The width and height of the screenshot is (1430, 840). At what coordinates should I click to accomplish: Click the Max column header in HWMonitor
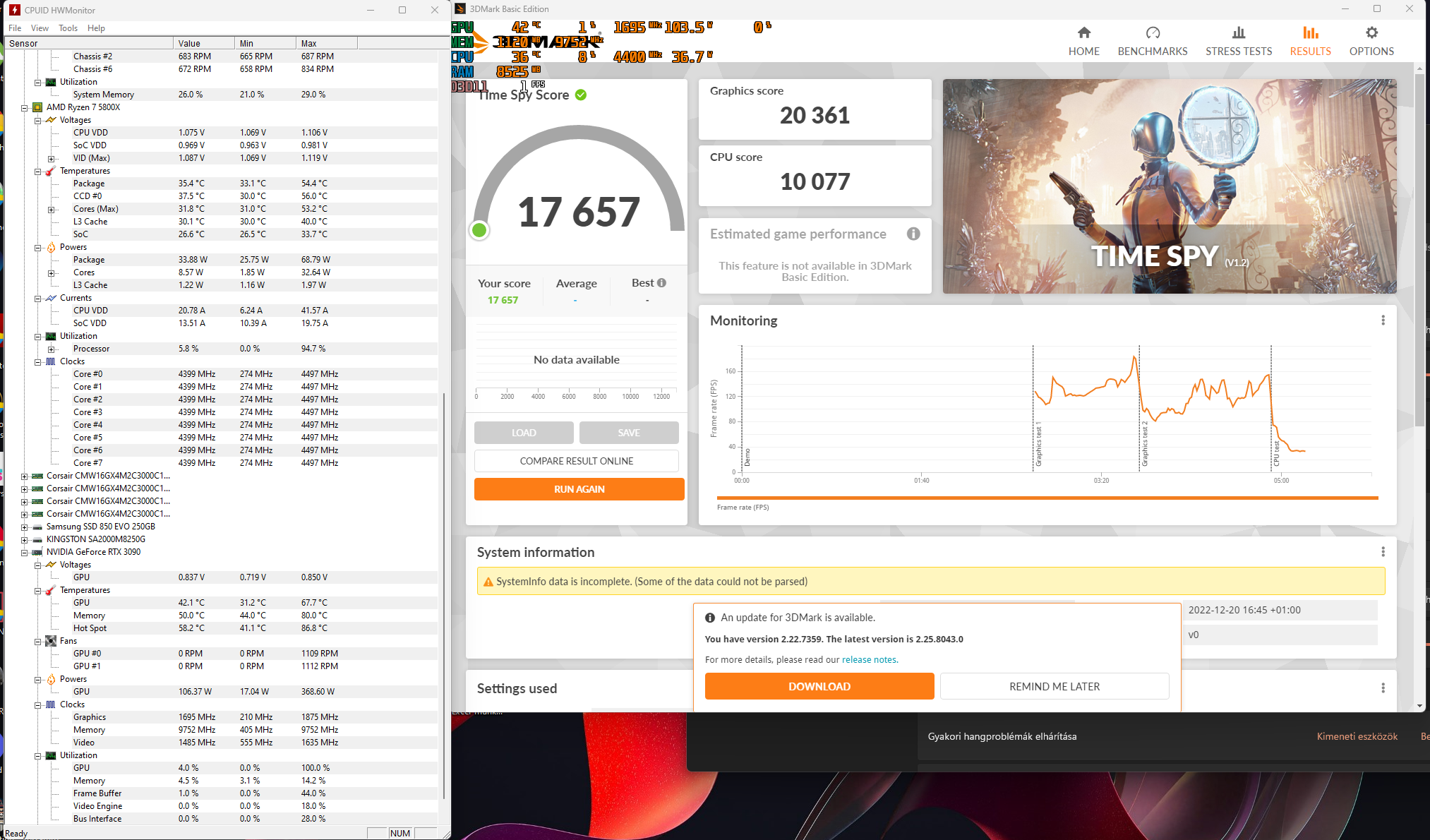[x=327, y=44]
